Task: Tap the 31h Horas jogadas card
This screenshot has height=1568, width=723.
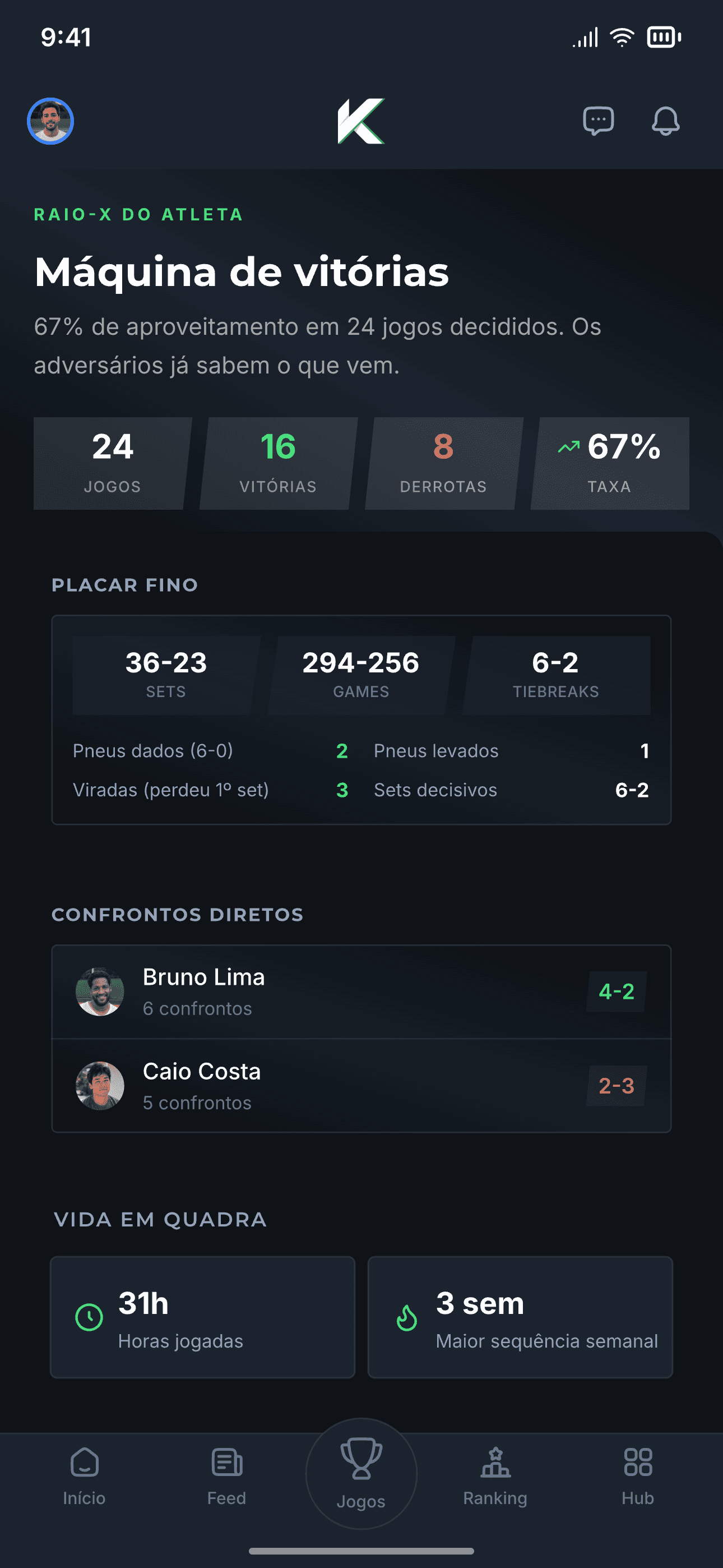Action: click(x=203, y=1317)
